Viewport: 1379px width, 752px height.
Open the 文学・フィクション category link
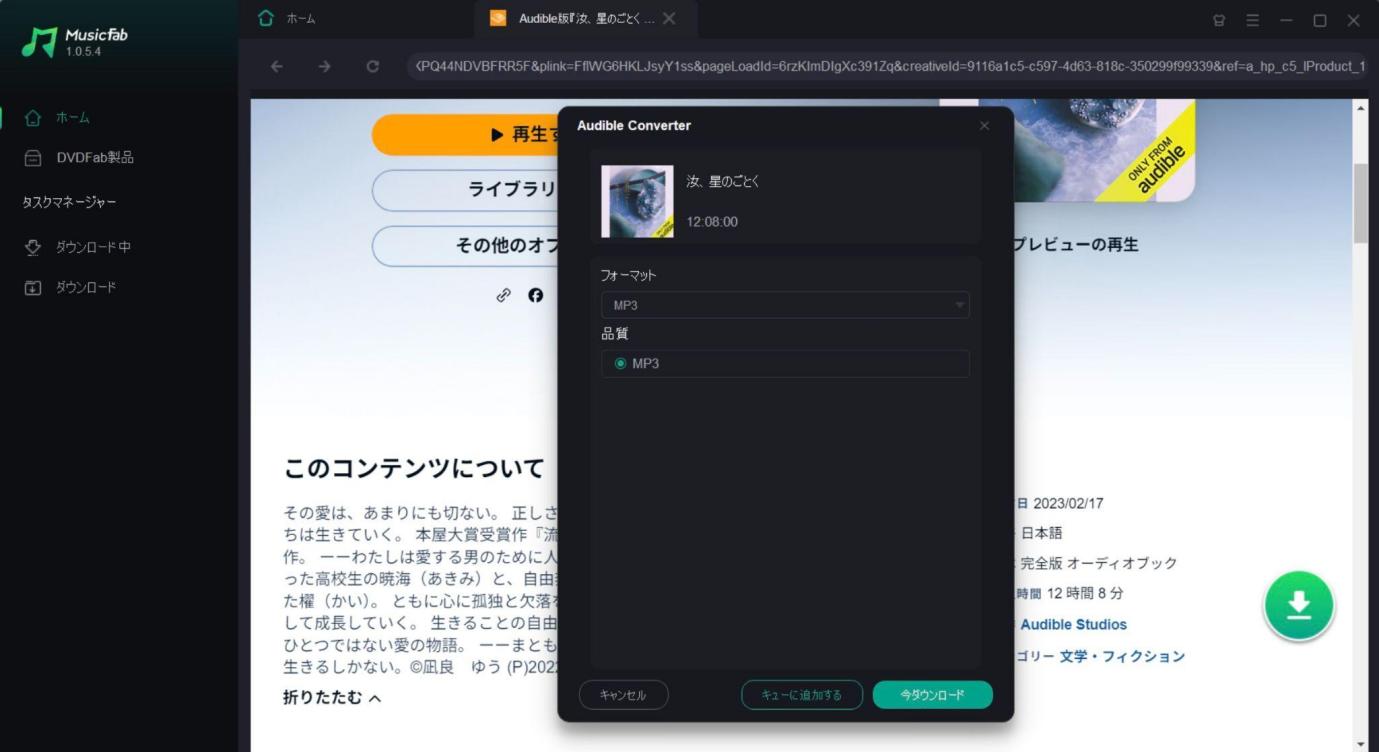click(1122, 656)
